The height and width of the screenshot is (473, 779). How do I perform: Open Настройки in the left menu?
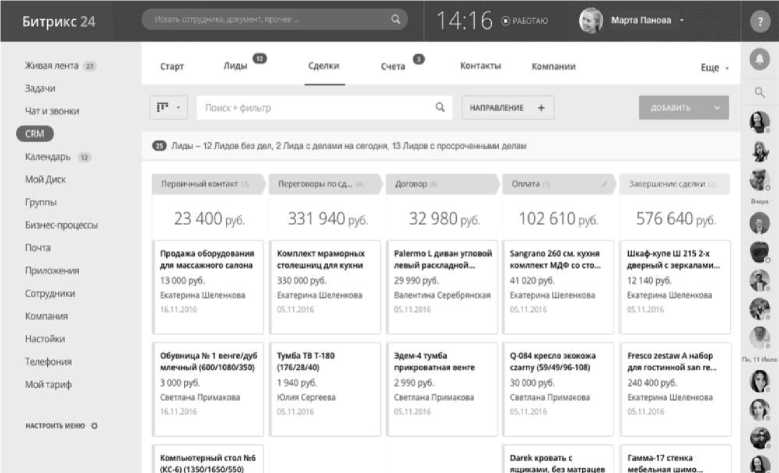45,339
